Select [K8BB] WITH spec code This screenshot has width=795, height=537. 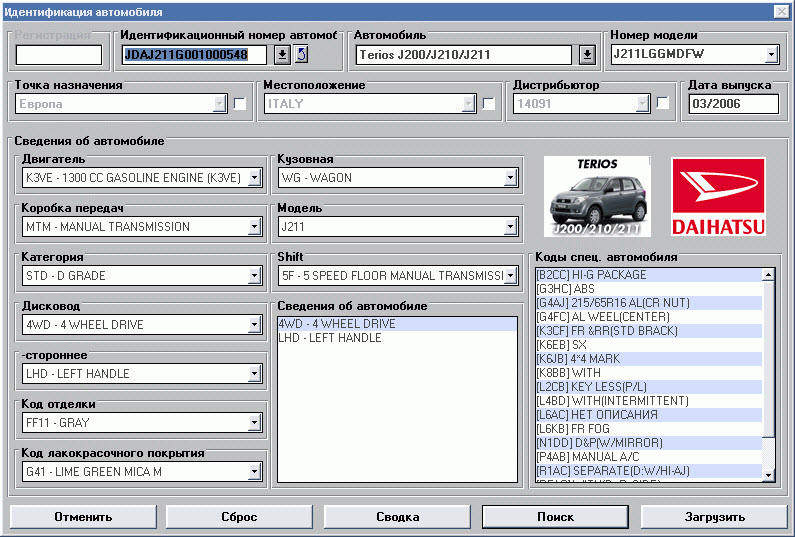648,373
